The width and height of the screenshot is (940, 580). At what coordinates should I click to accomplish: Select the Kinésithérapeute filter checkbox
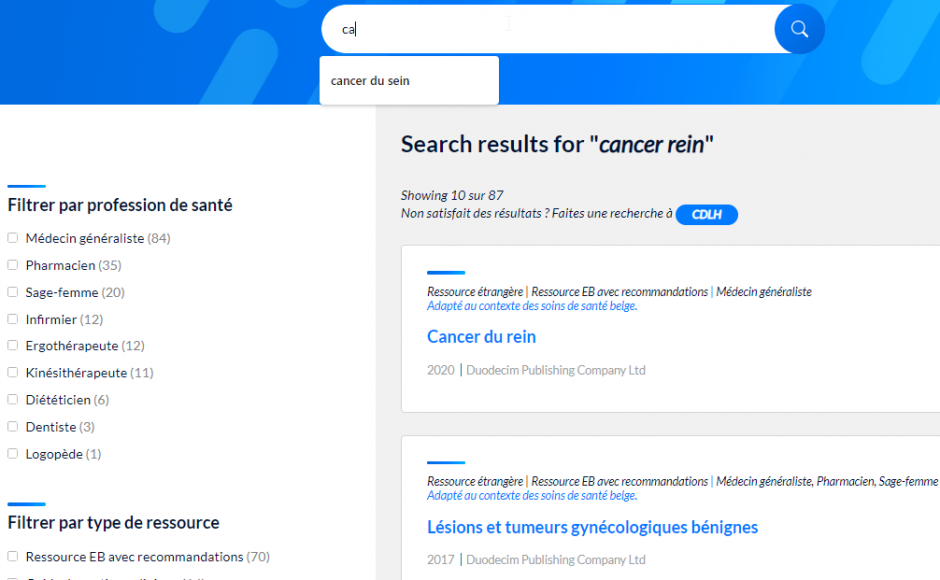(x=13, y=372)
